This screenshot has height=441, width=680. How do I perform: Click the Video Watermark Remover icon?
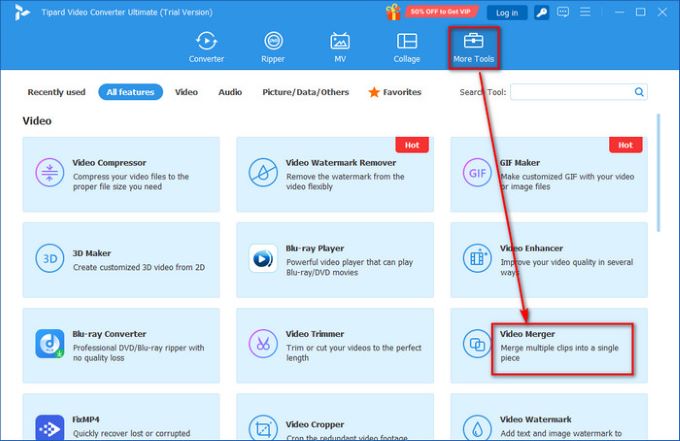tap(263, 173)
